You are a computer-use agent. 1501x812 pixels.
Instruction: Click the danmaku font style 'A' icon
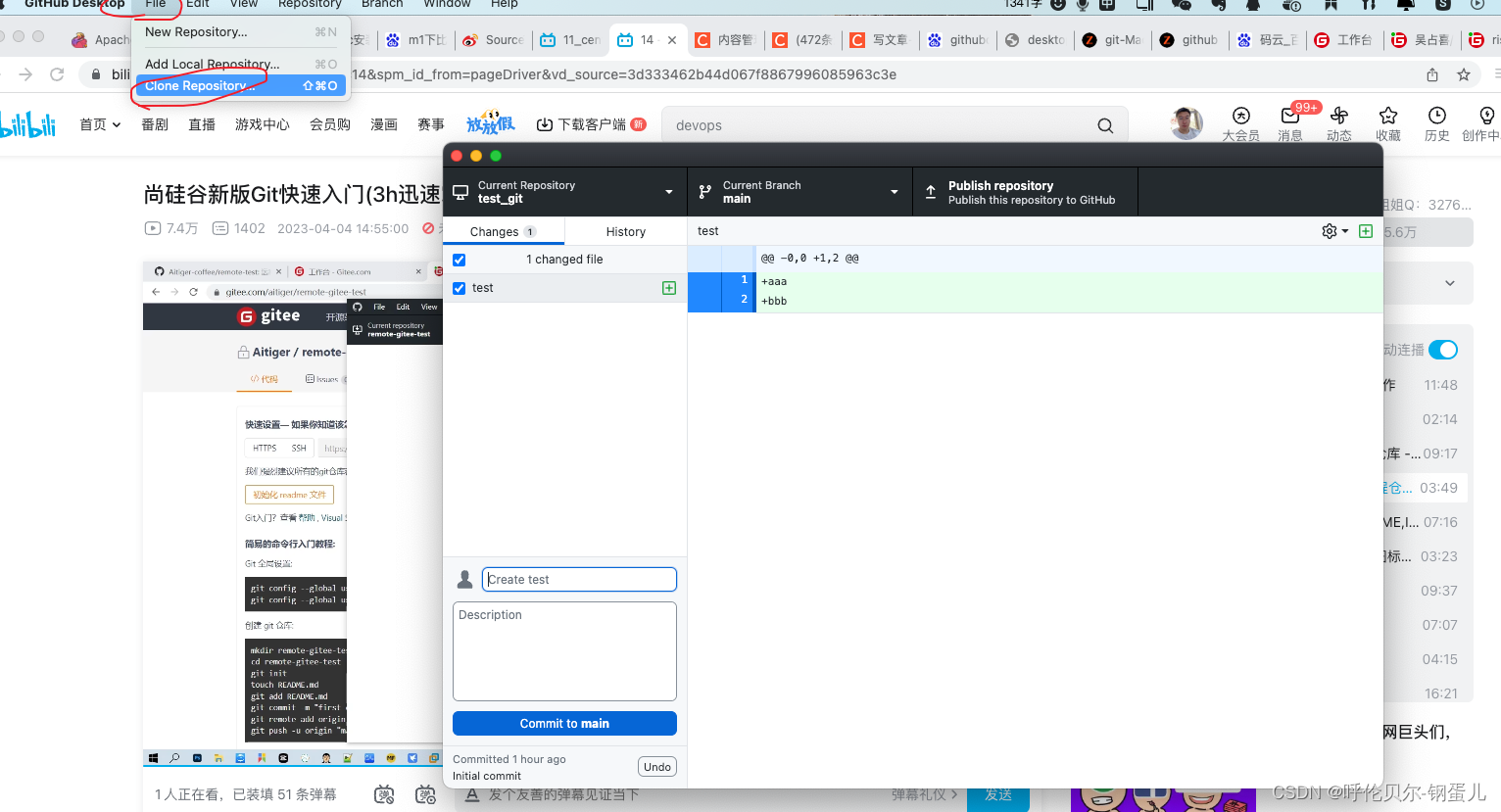click(x=471, y=794)
